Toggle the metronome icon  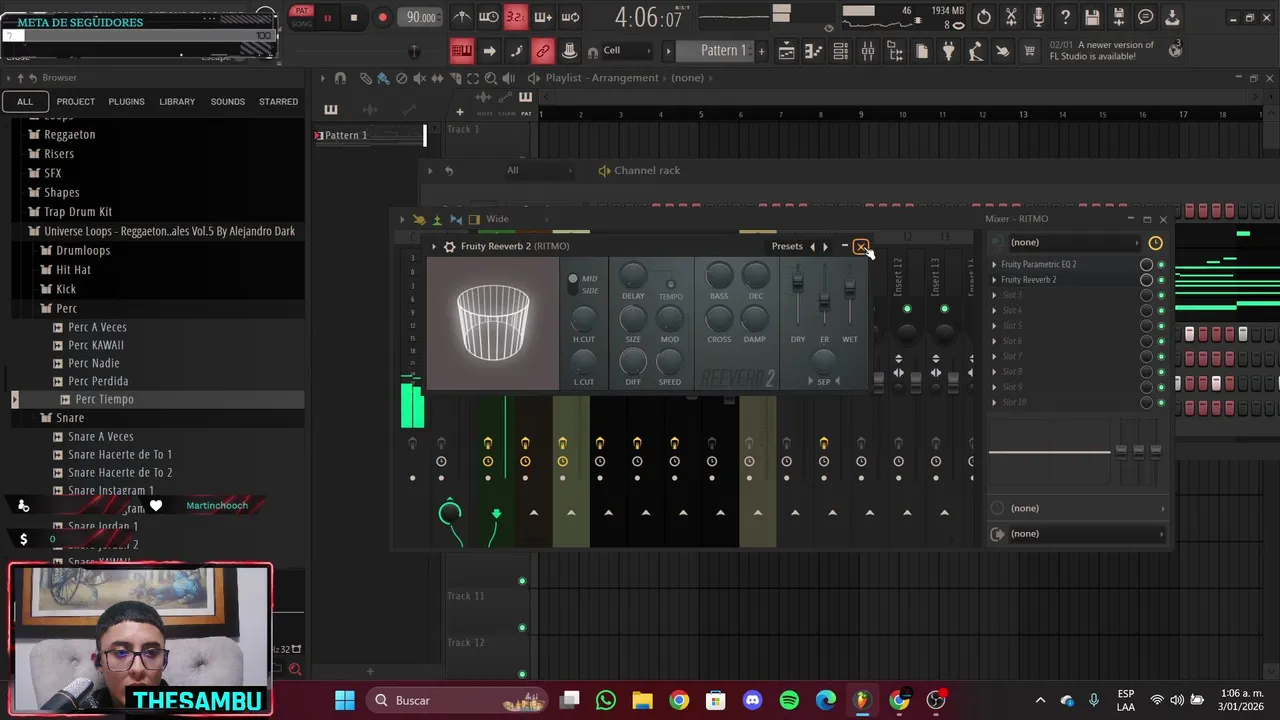click(461, 17)
